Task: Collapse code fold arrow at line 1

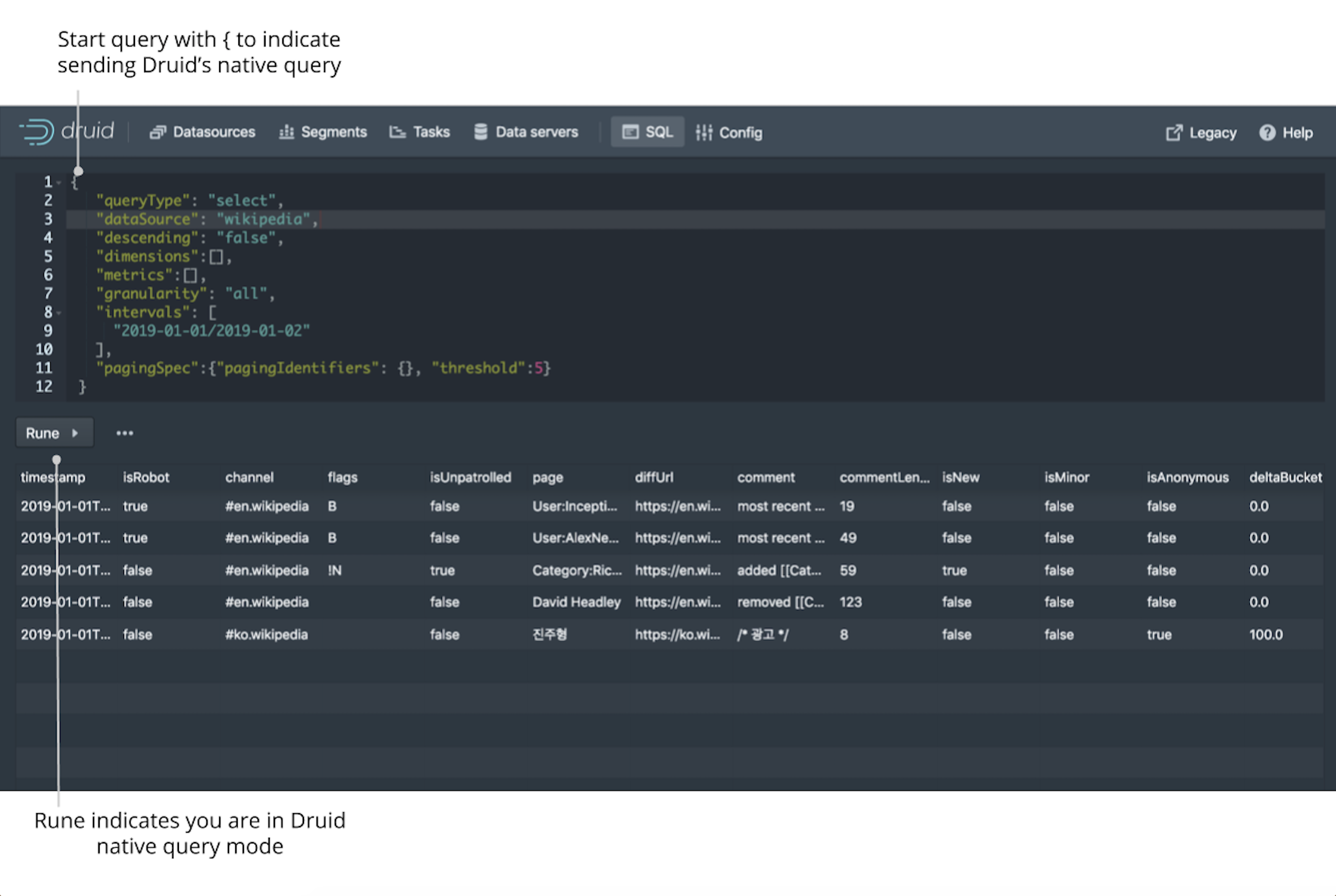Action: 59,183
